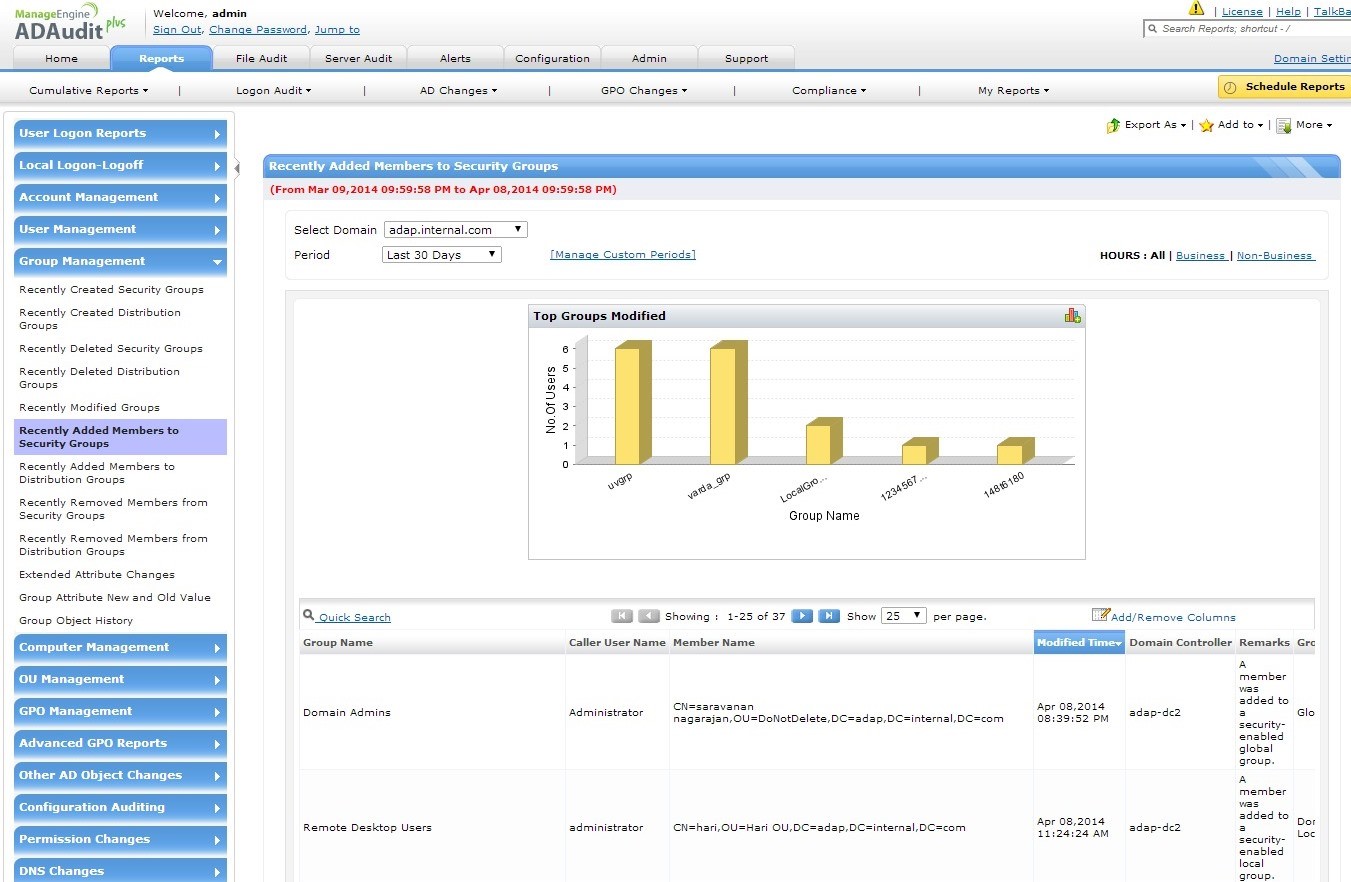Switch to the File Audit tab

(261, 58)
